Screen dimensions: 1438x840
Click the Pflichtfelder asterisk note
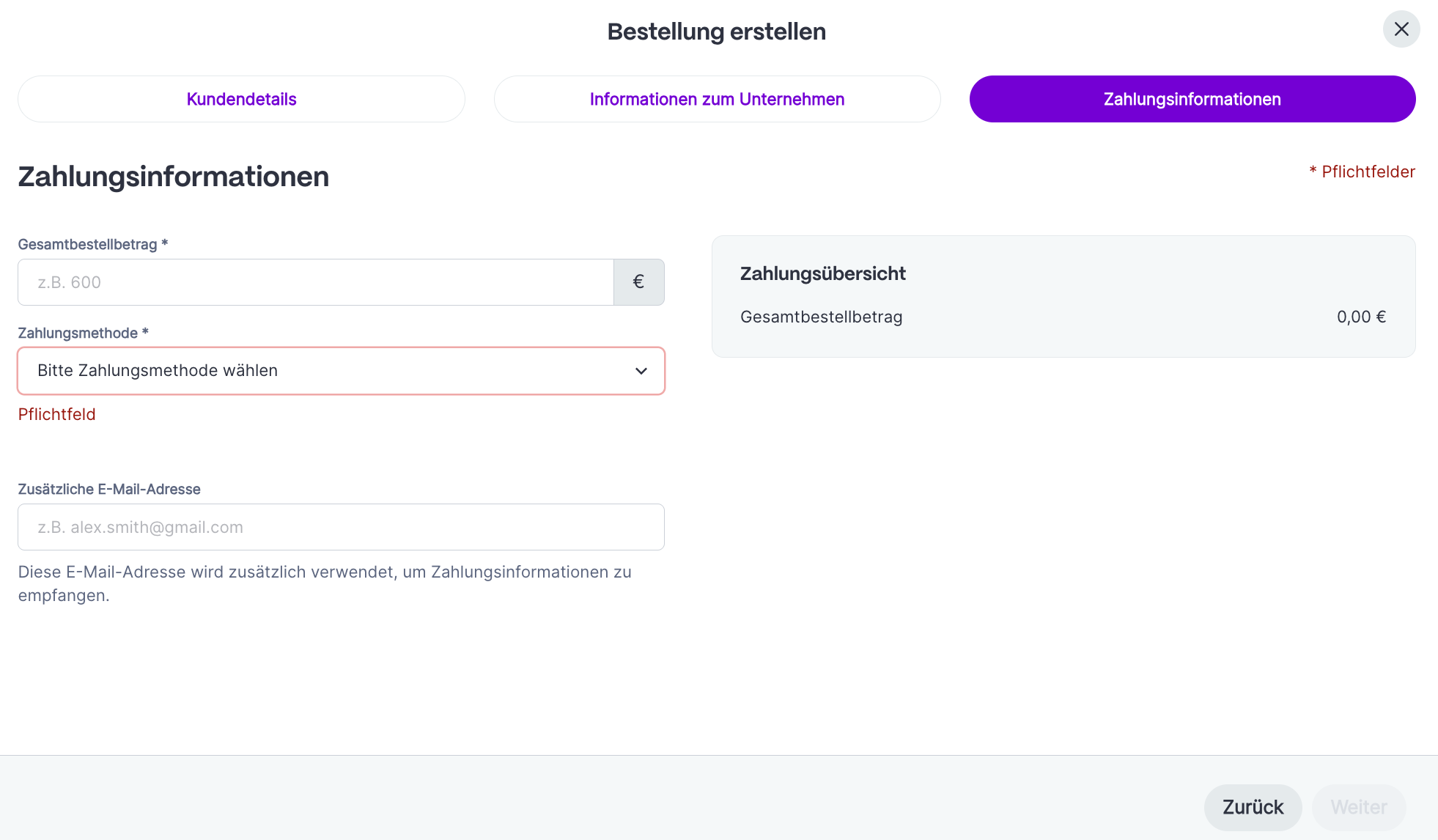pos(1362,172)
